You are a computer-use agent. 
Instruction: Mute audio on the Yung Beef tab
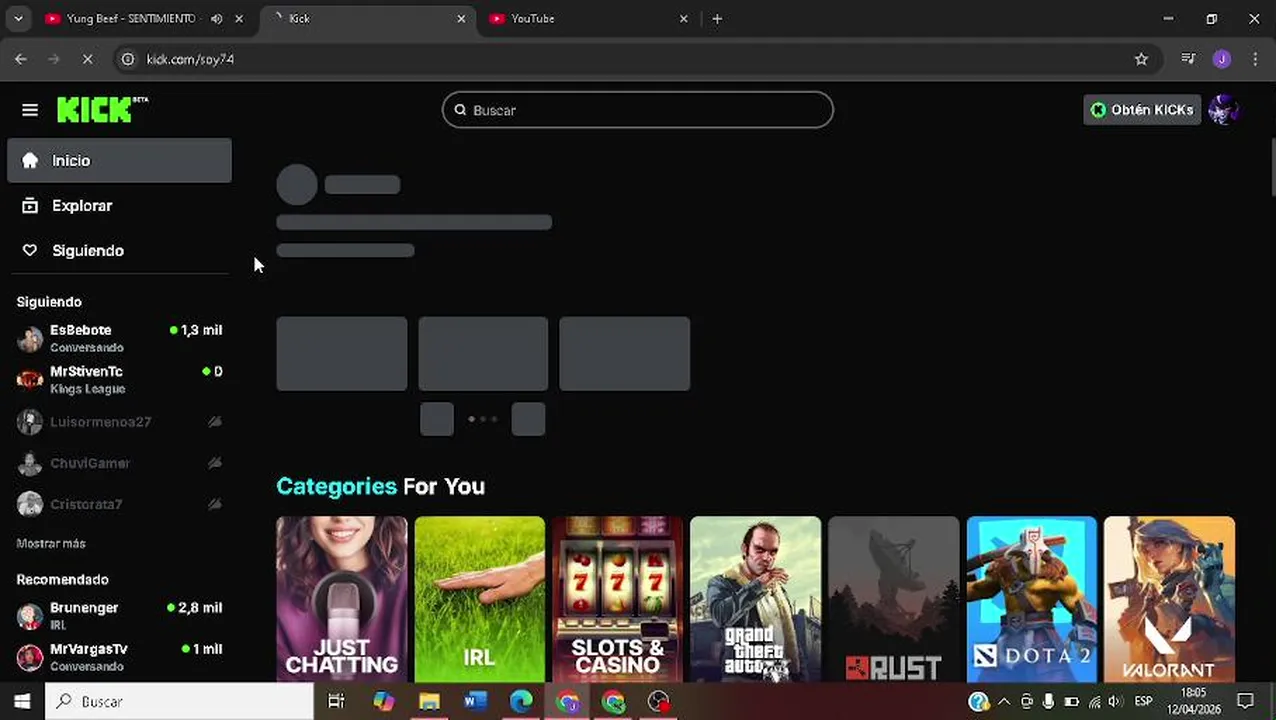point(216,18)
